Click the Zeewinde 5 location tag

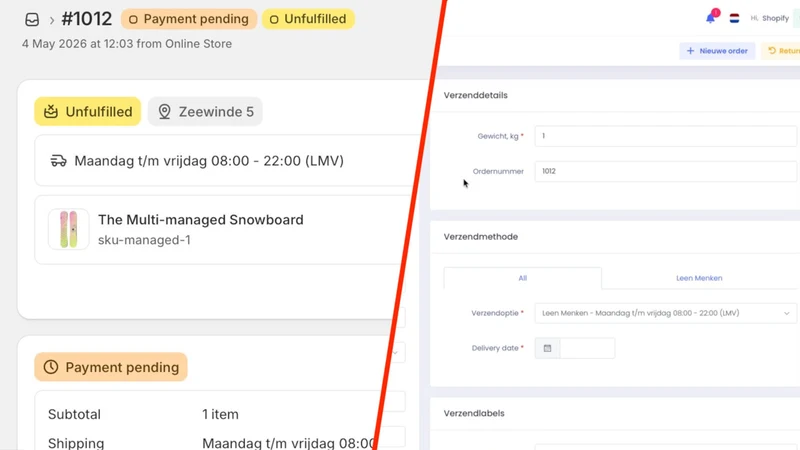(205, 111)
